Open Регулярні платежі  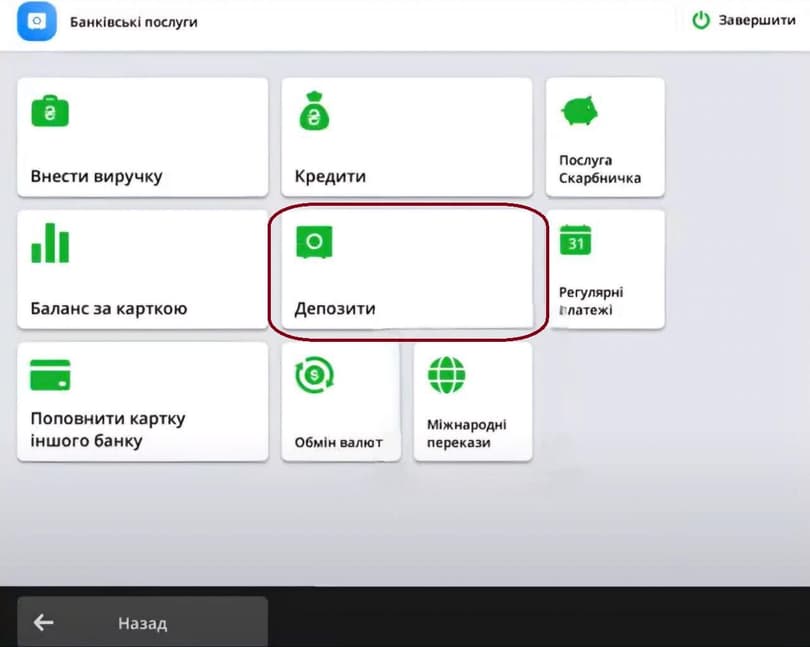coord(605,269)
